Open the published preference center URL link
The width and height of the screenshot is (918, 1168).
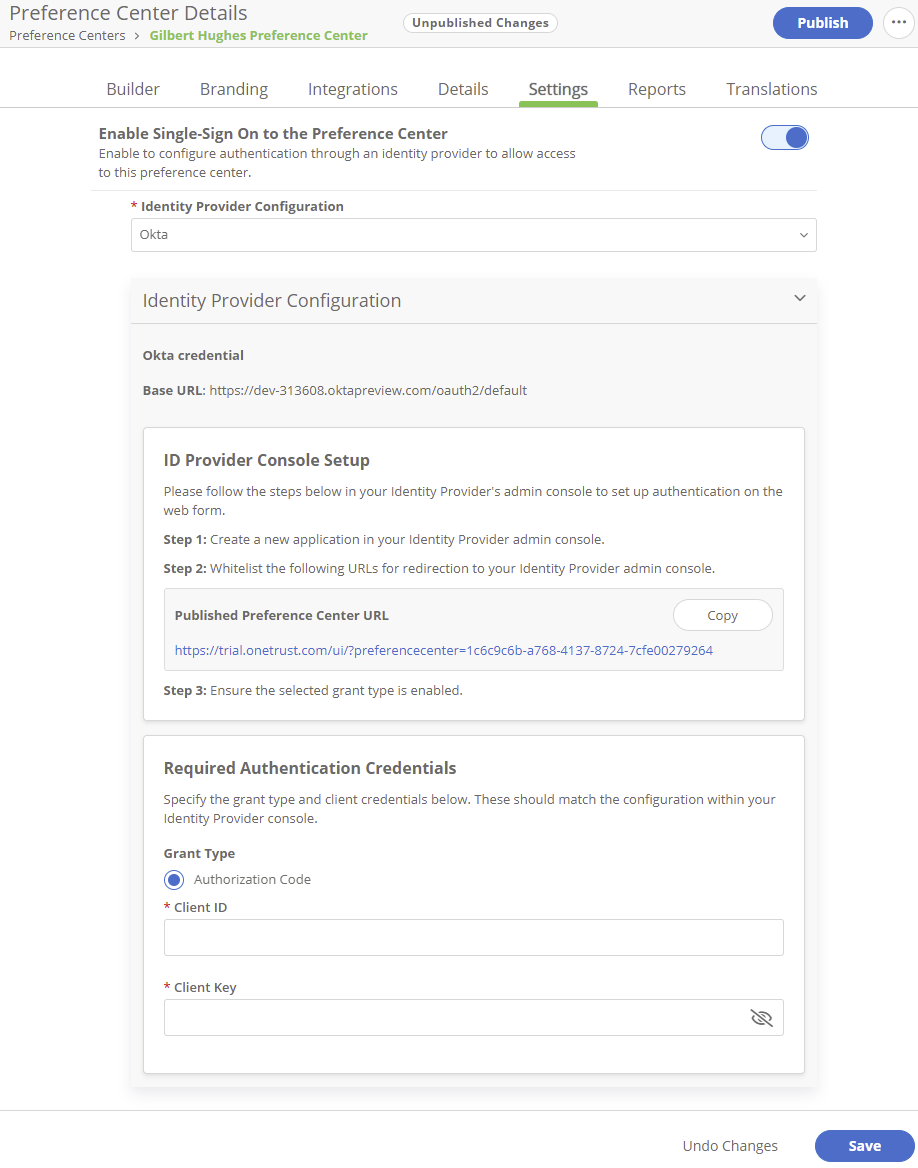pyautogui.click(x=443, y=650)
